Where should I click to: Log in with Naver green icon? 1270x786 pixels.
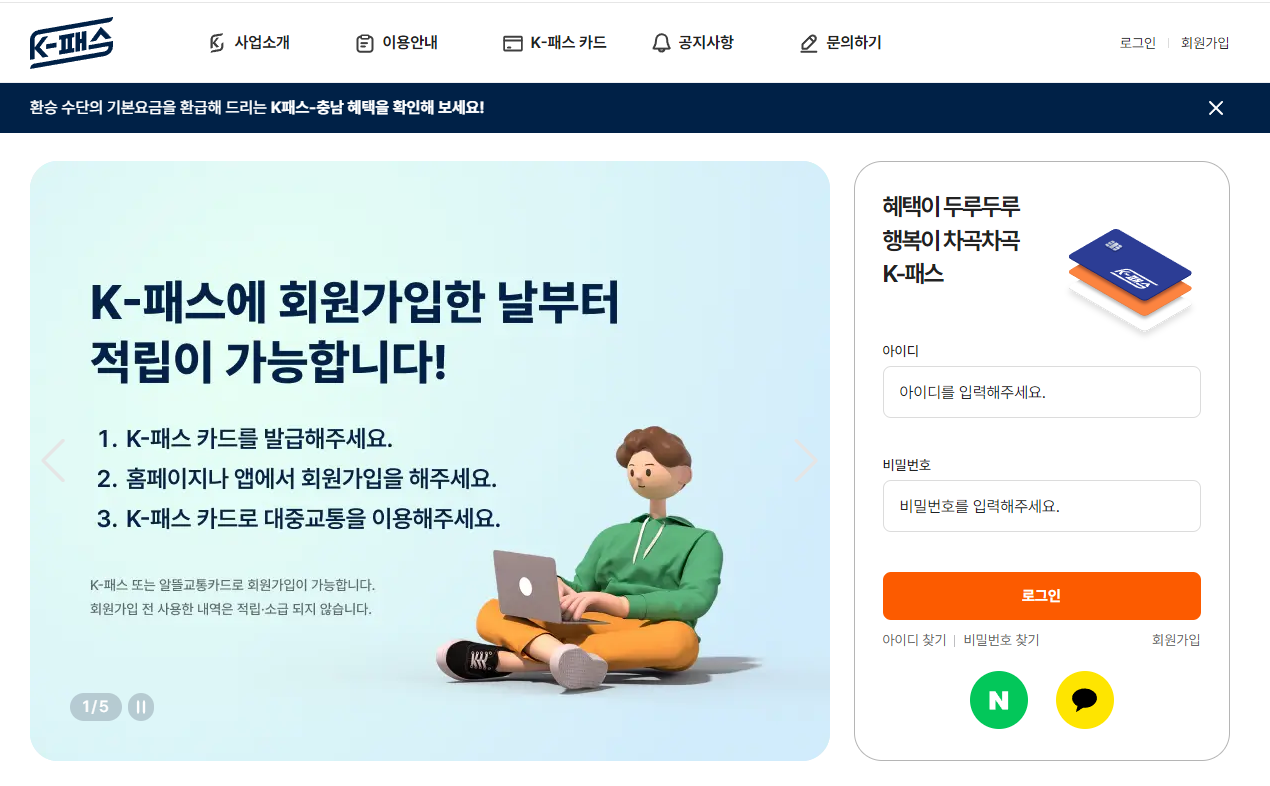pyautogui.click(x=999, y=700)
